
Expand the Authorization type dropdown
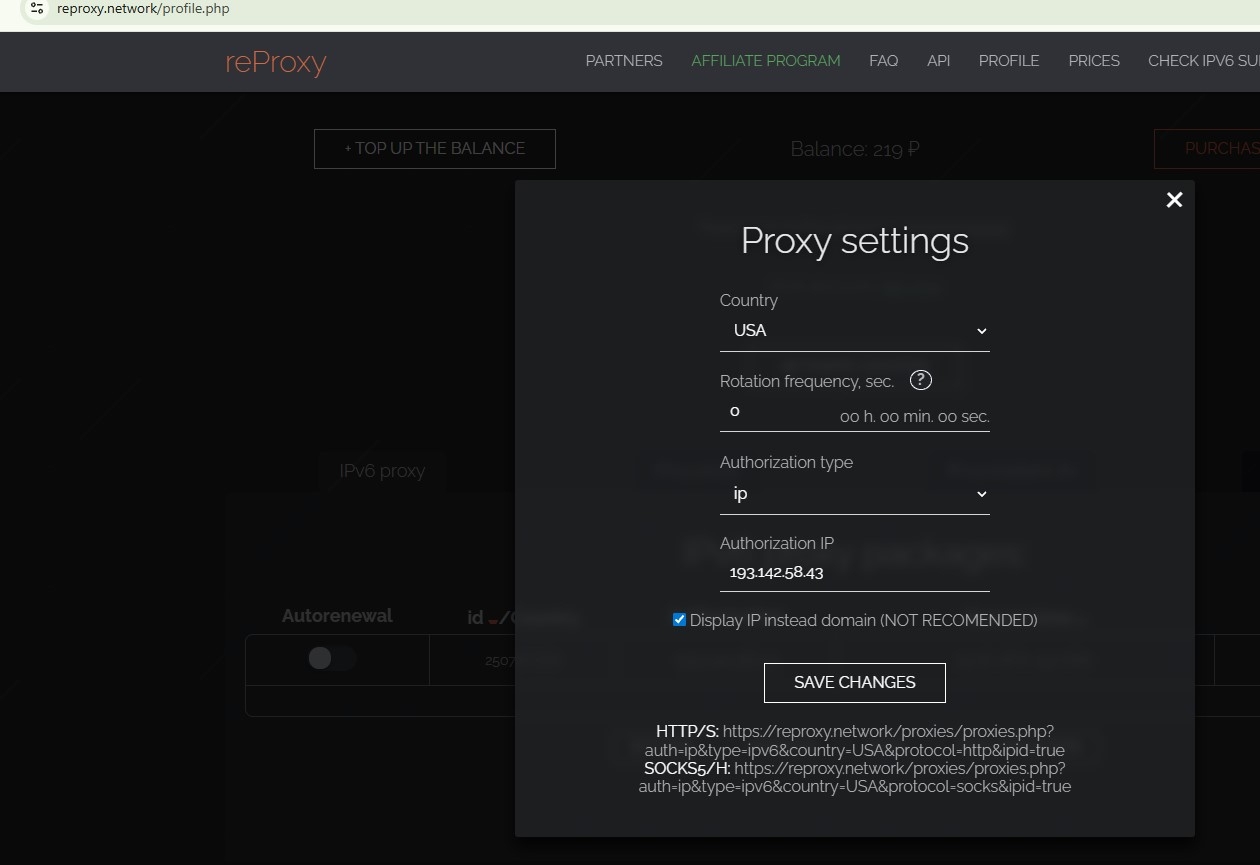[x=854, y=494]
